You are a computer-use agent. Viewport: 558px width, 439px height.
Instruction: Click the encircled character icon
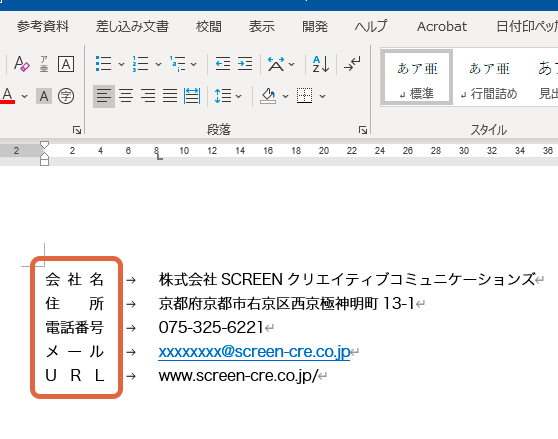tap(66, 96)
